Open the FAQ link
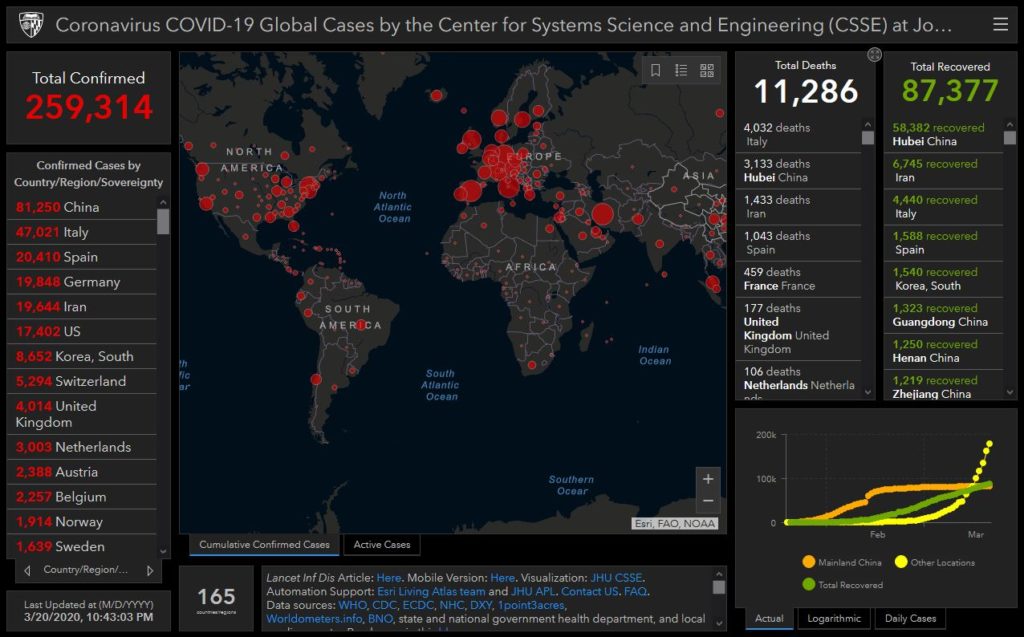The width and height of the screenshot is (1024, 637). [635, 591]
